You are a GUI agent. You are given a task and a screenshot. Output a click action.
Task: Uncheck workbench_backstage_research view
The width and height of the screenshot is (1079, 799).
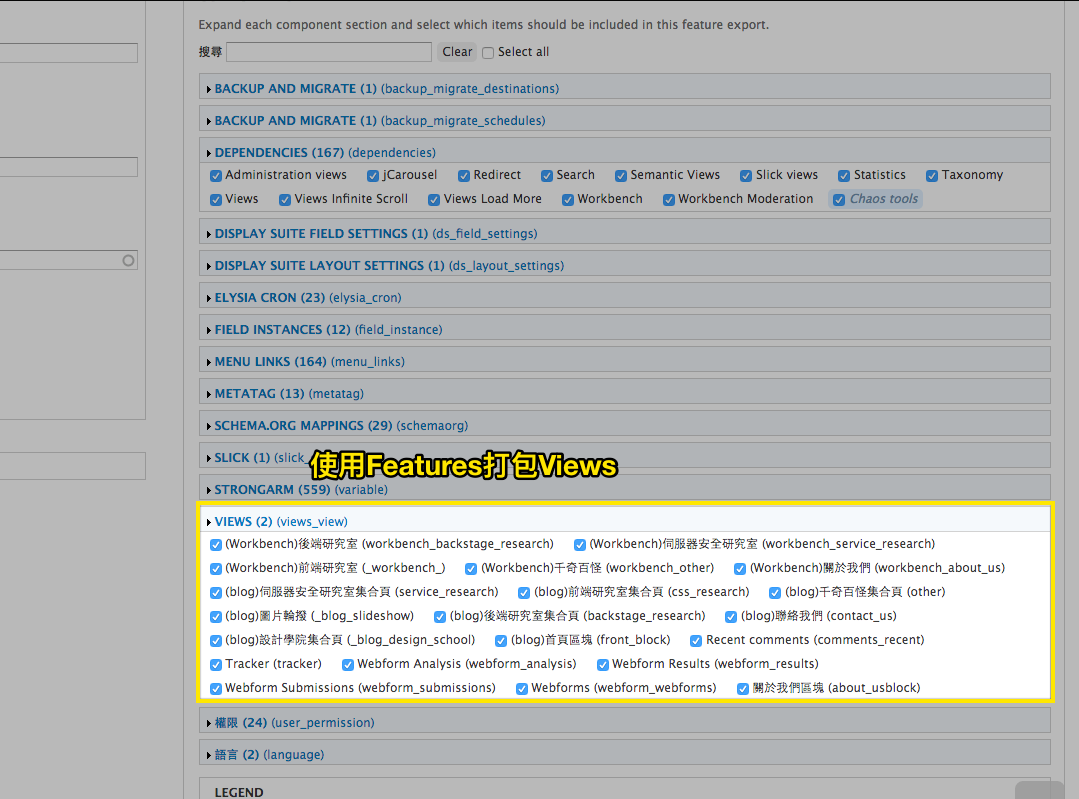(216, 545)
